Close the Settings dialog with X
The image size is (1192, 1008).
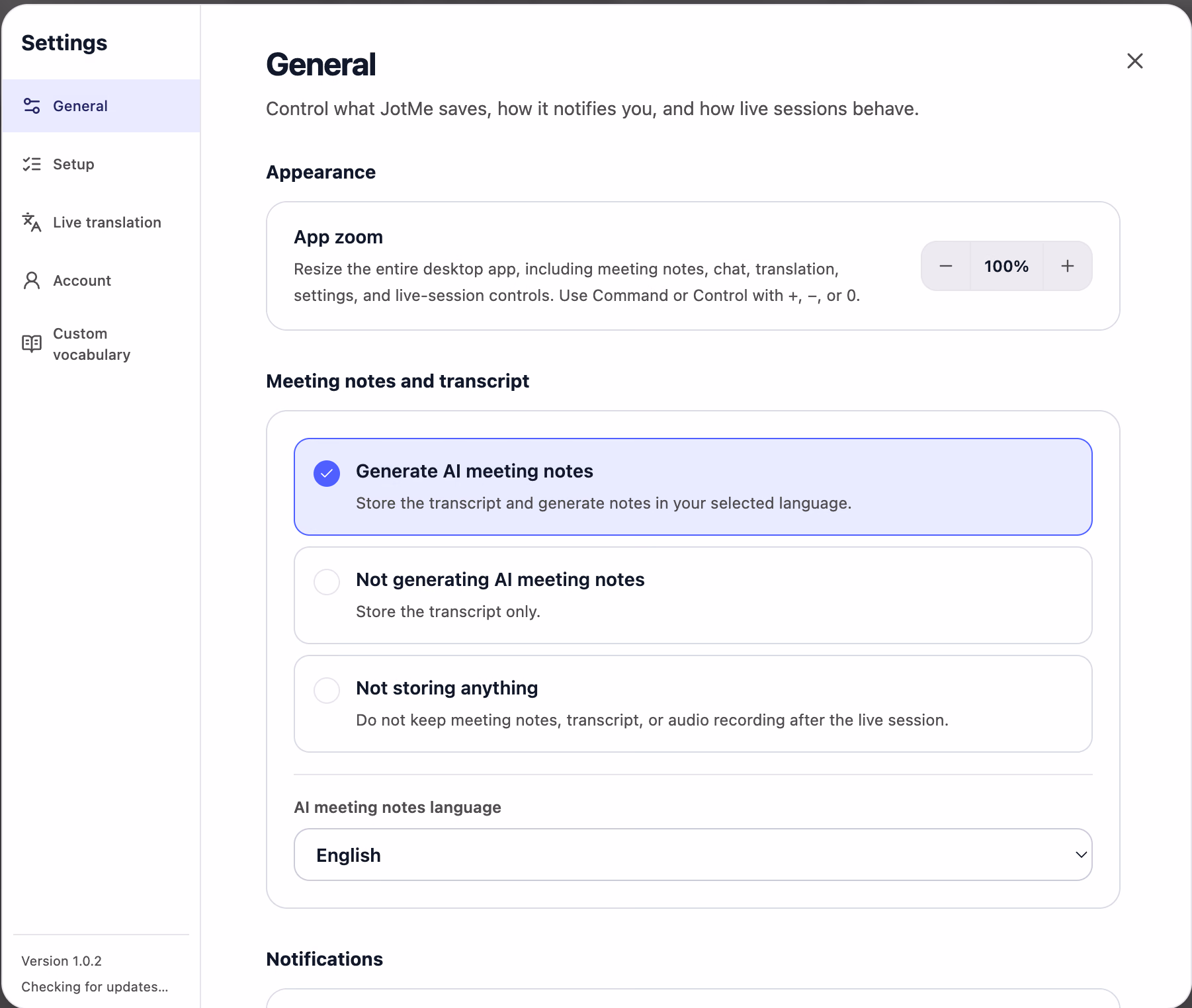point(1135,61)
